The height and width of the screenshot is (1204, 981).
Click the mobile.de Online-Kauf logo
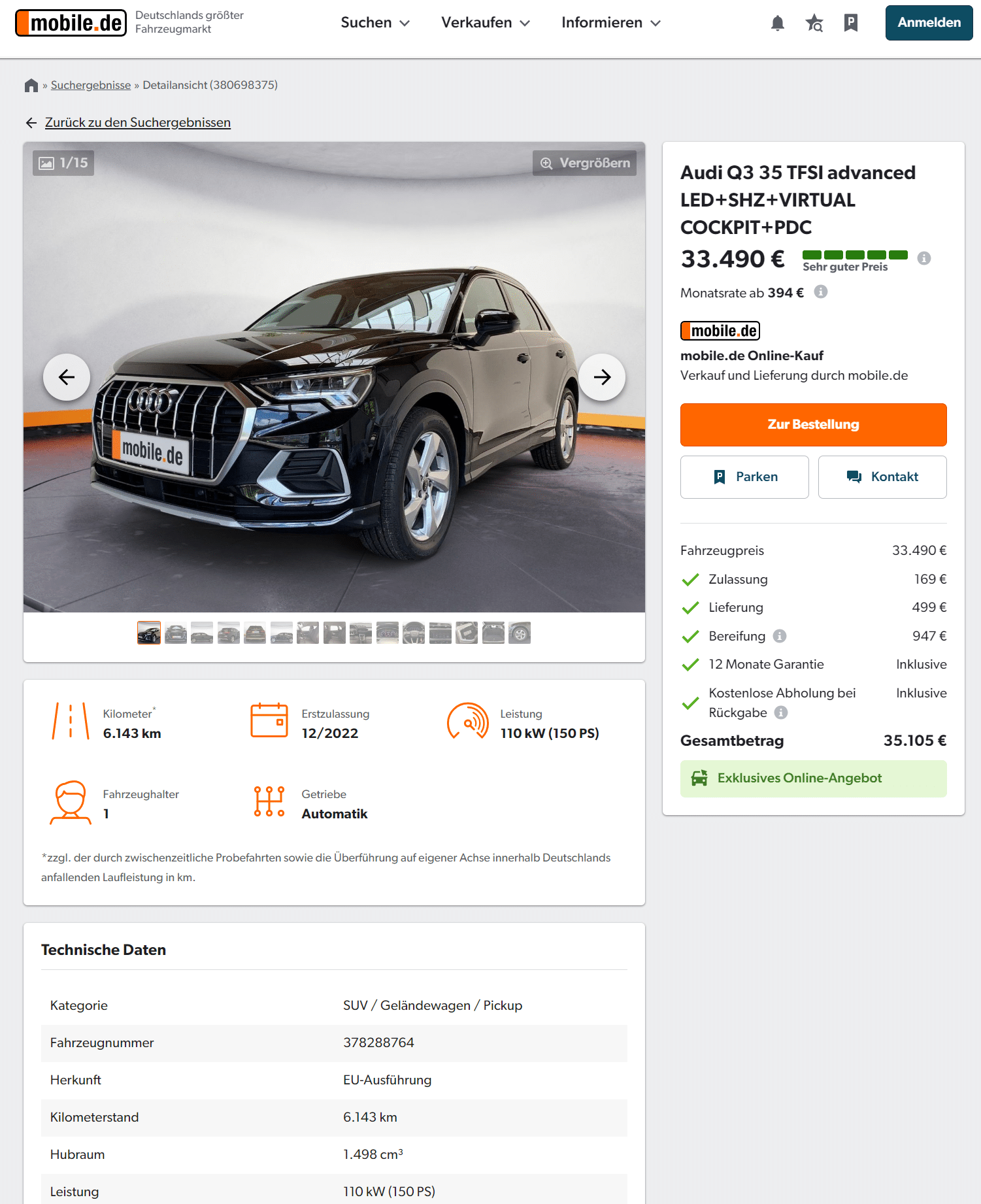[720, 331]
